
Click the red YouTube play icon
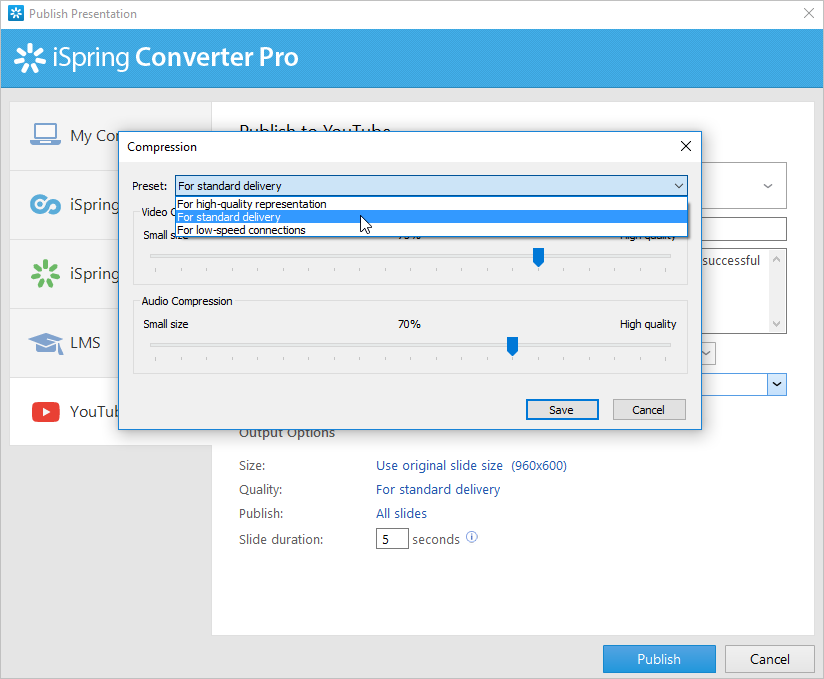click(46, 412)
